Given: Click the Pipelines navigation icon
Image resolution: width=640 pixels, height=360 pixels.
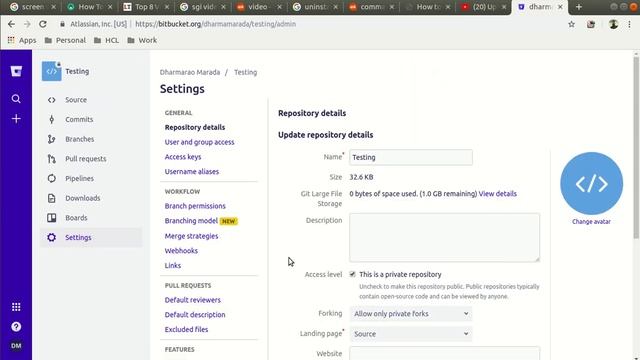Looking at the screenshot, I should [51, 178].
